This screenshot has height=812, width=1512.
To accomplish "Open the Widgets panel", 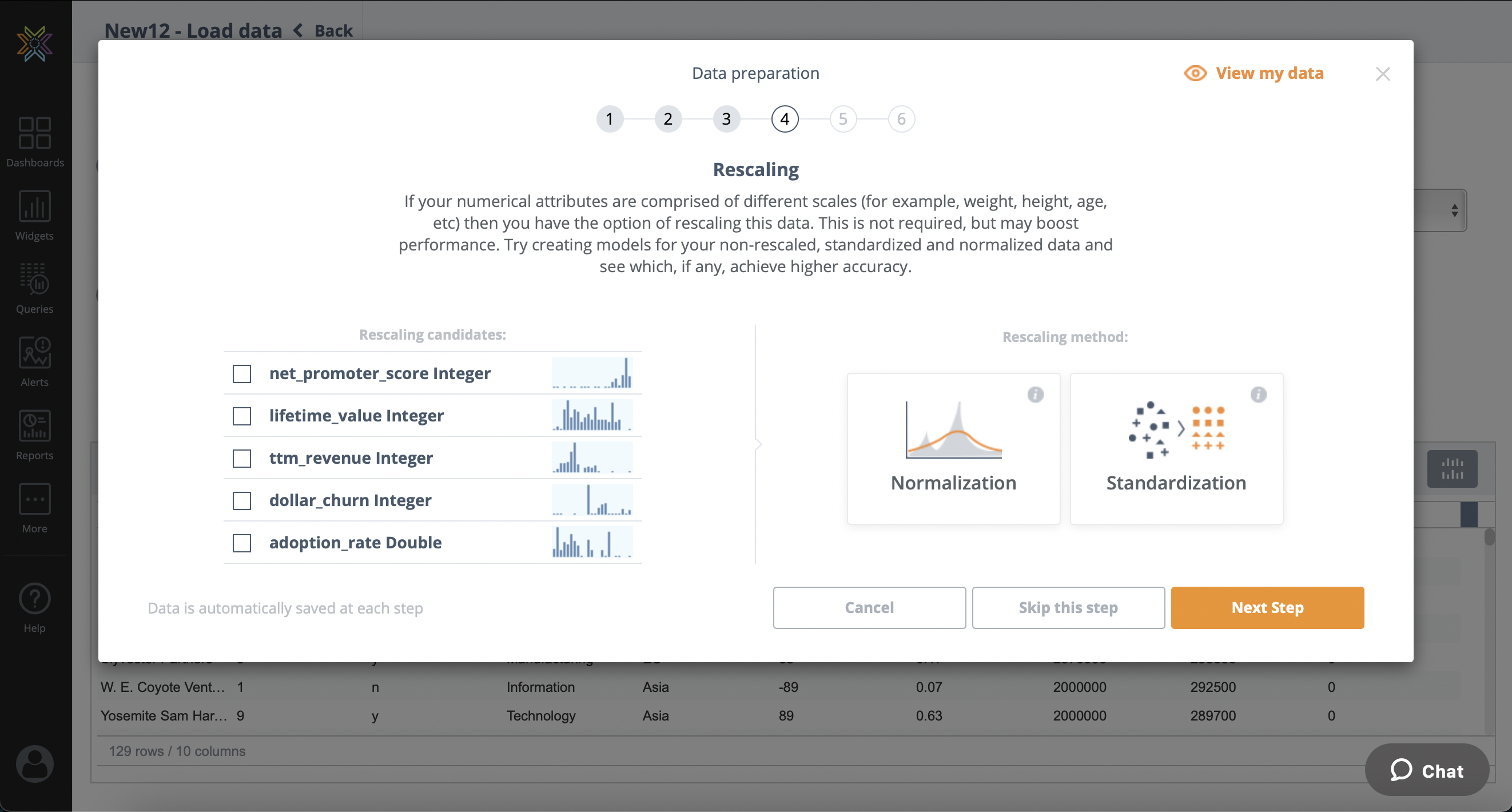I will click(34, 214).
